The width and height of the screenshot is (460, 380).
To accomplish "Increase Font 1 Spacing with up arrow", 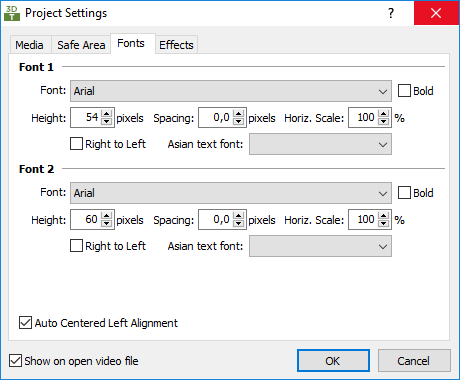I will click(x=238, y=114).
